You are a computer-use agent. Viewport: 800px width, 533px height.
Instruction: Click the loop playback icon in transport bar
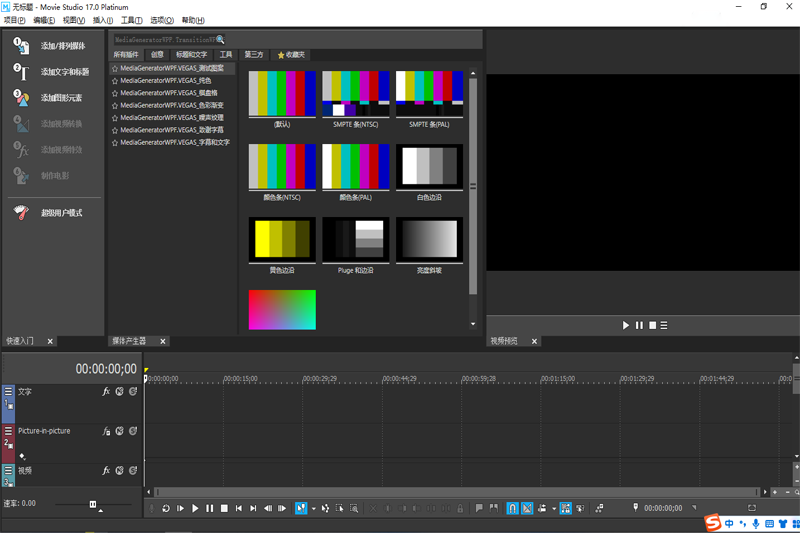point(166,508)
